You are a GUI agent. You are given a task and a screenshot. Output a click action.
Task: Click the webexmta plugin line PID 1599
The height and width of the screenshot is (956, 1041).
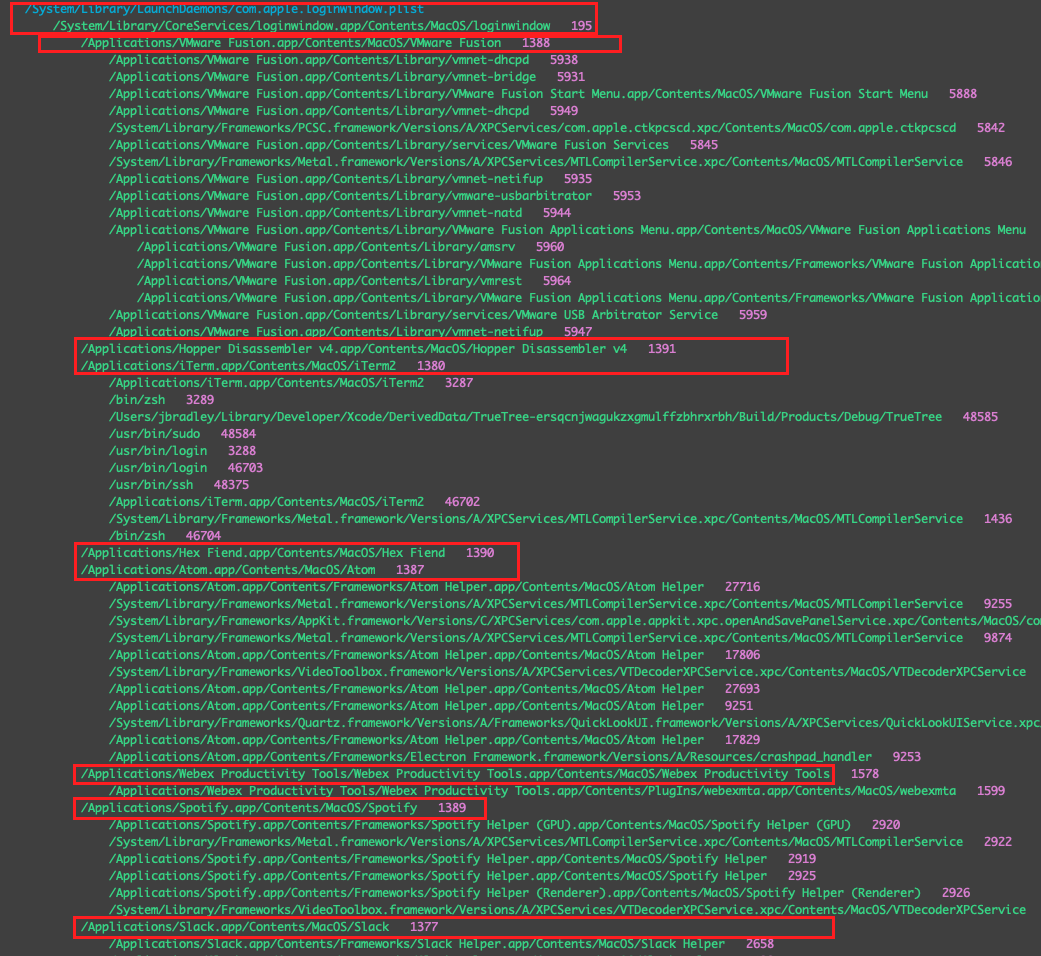(x=556, y=791)
